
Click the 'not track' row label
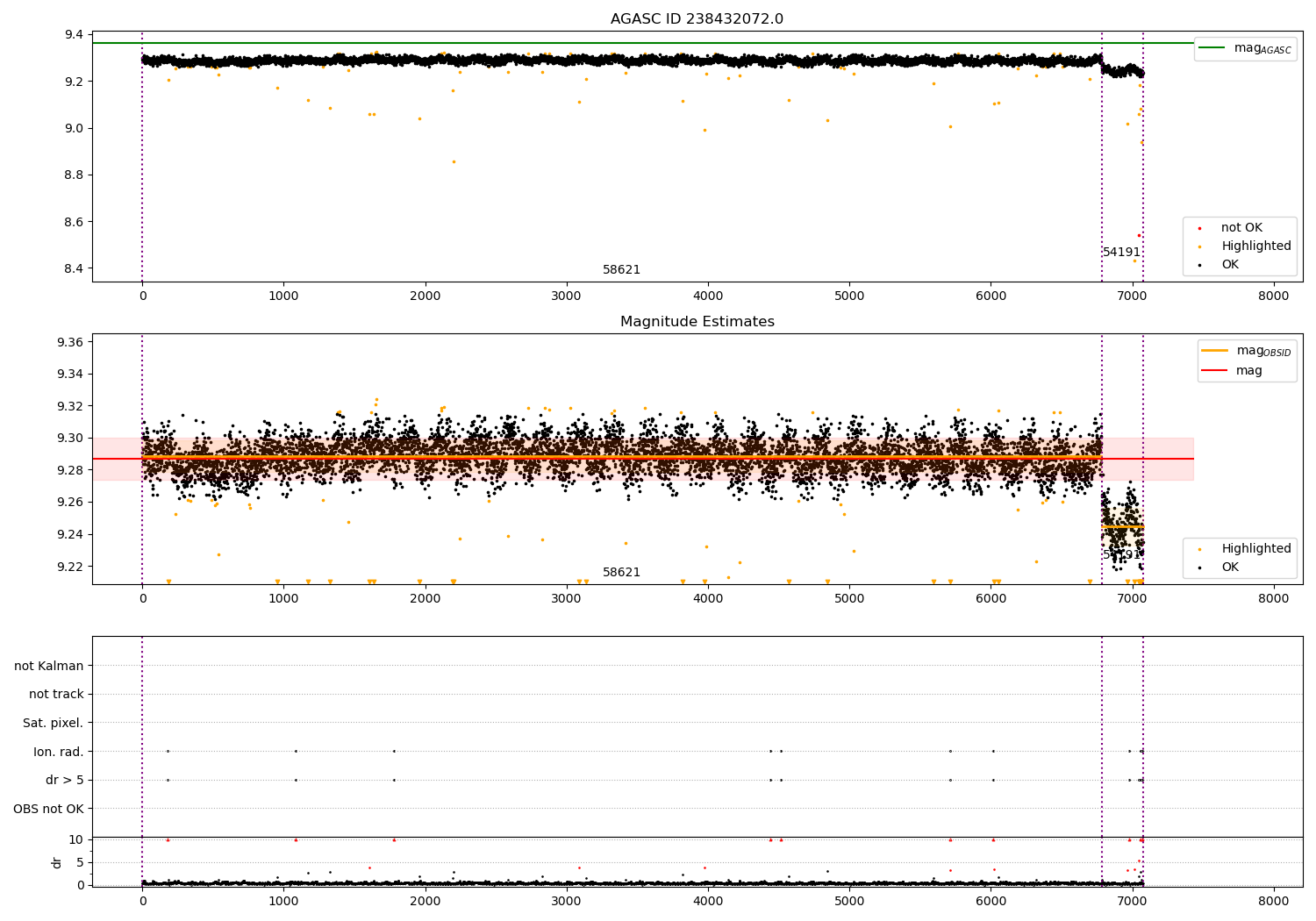[56, 695]
